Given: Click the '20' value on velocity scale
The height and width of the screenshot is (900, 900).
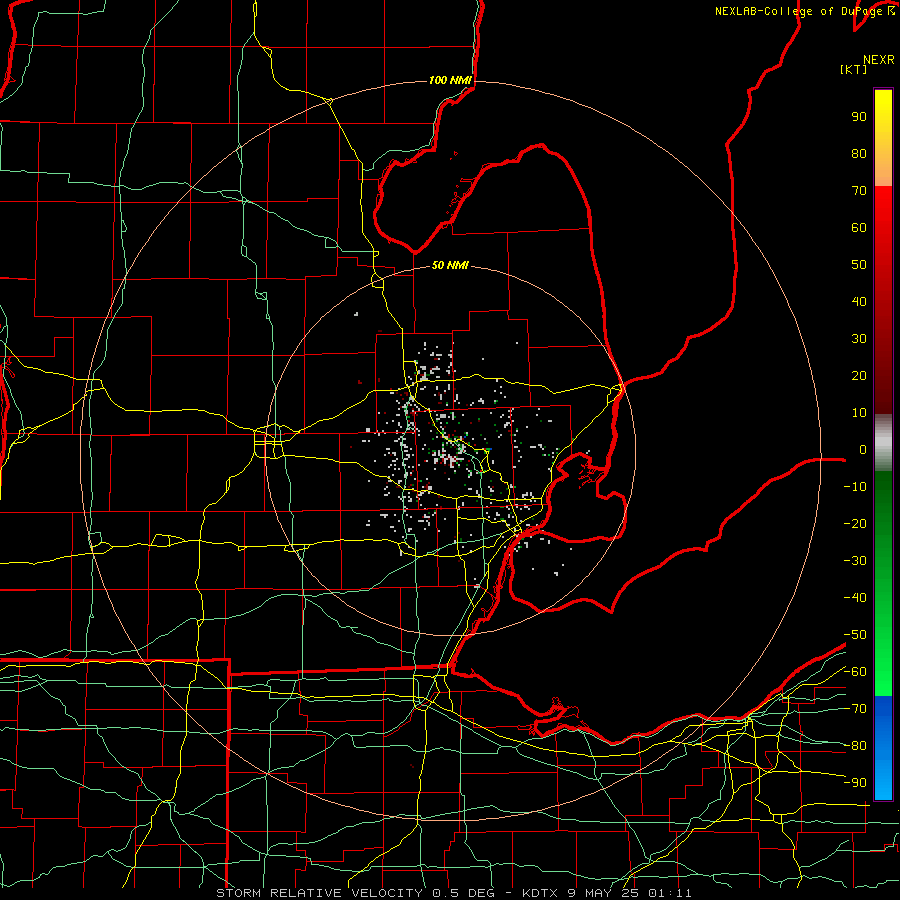Looking at the screenshot, I should pos(859,375).
